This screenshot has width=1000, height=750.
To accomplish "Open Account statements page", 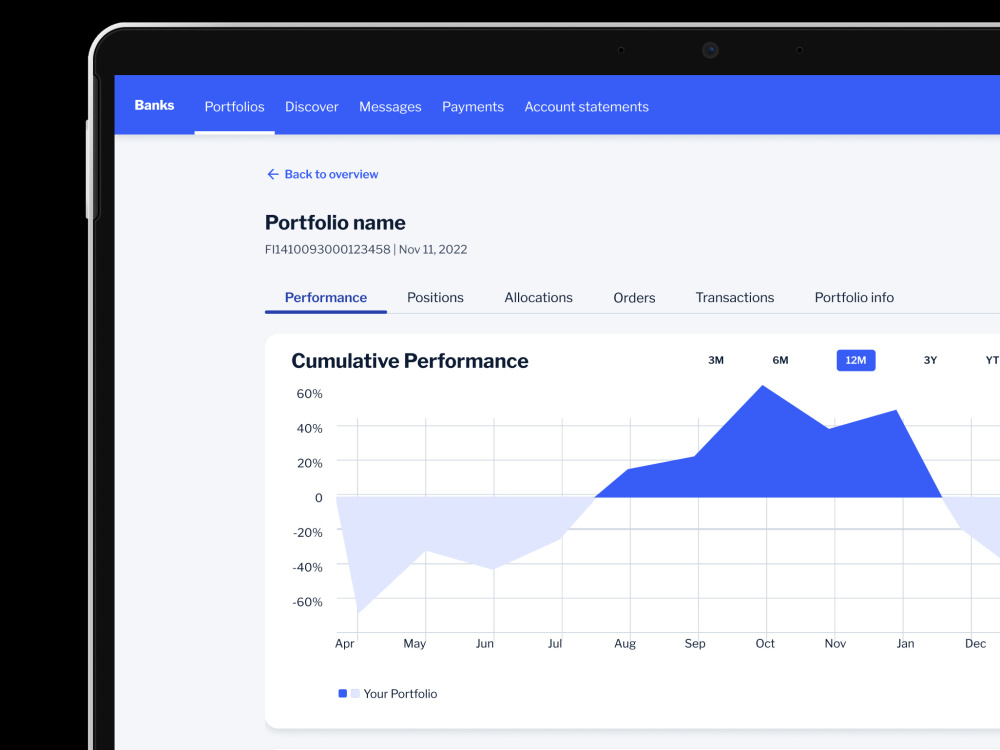I will coord(586,107).
